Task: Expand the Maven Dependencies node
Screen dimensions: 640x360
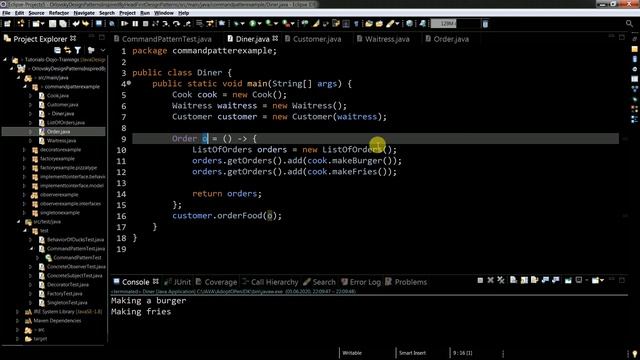Action: tap(18, 321)
